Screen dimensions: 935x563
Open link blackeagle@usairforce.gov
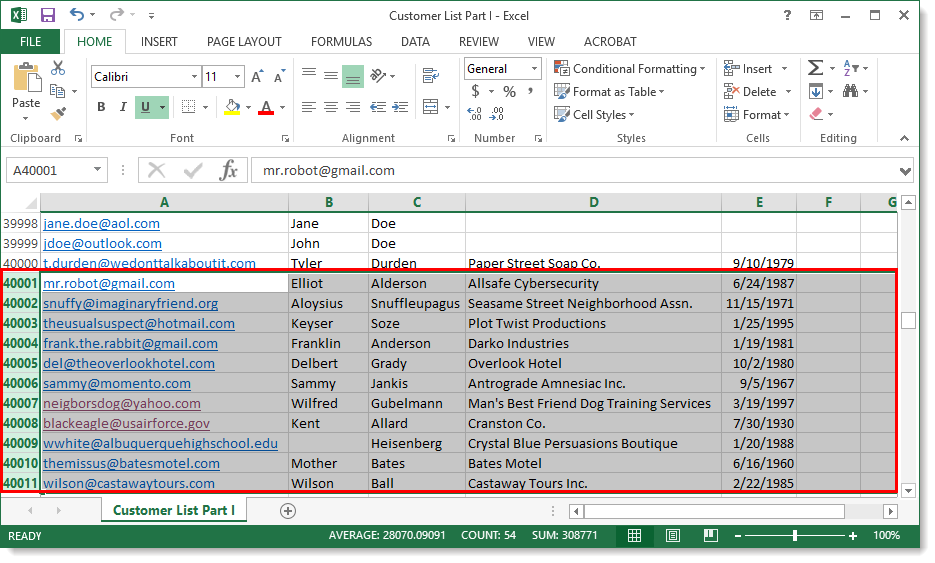(126, 423)
